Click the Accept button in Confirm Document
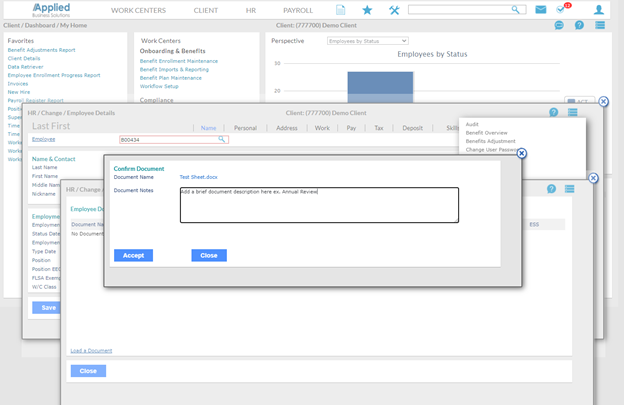The image size is (624, 405). 133,255
